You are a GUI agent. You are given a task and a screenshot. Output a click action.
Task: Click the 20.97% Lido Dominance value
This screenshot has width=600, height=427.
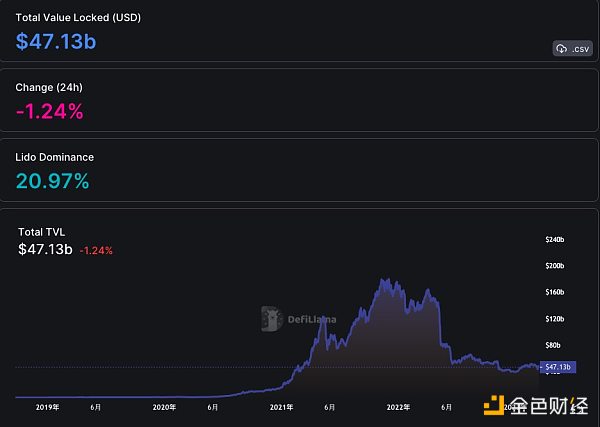pyautogui.click(x=53, y=181)
